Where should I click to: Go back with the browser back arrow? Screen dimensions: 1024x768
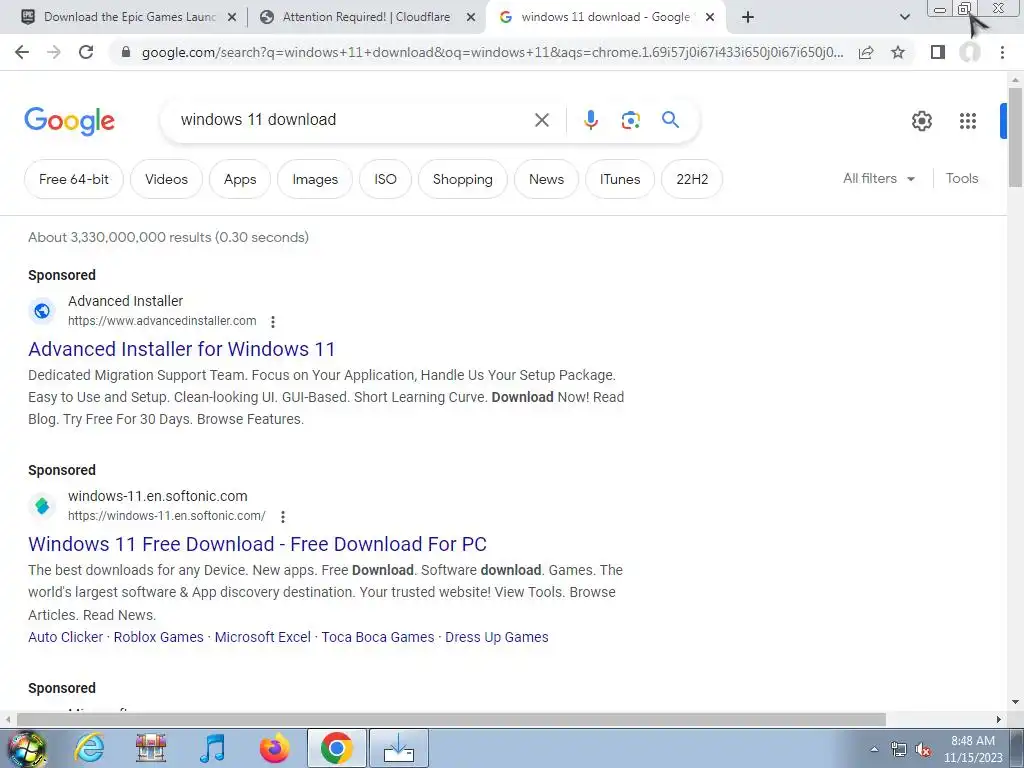[x=22, y=52]
